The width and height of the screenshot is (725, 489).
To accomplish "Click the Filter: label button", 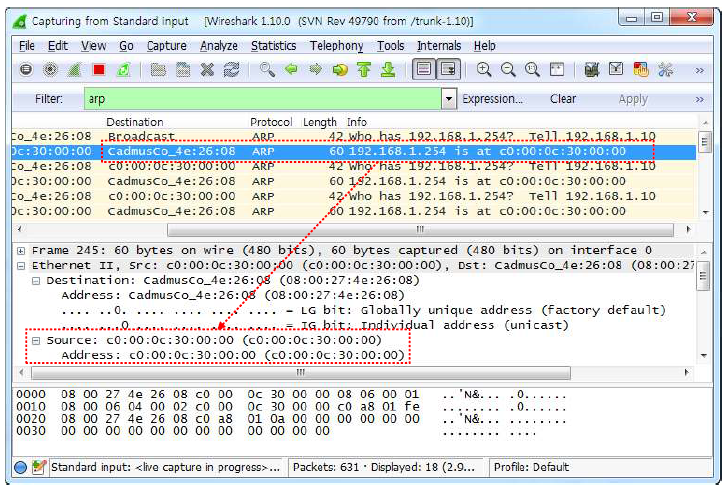I will (x=49, y=99).
